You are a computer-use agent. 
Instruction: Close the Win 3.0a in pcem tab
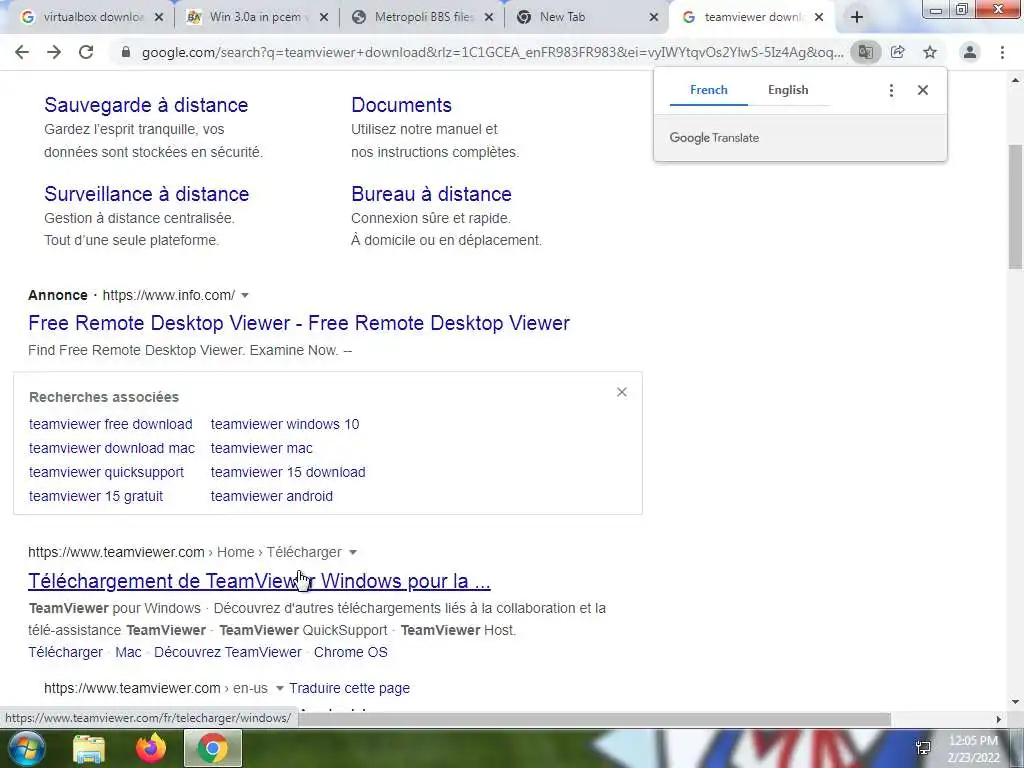[x=324, y=18]
